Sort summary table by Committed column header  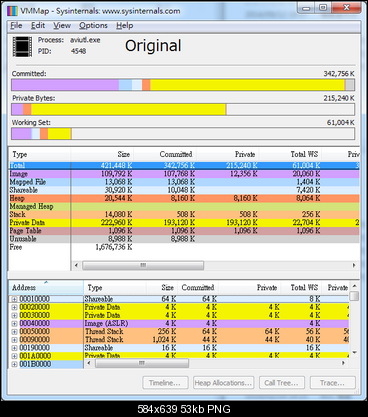[x=165, y=154]
